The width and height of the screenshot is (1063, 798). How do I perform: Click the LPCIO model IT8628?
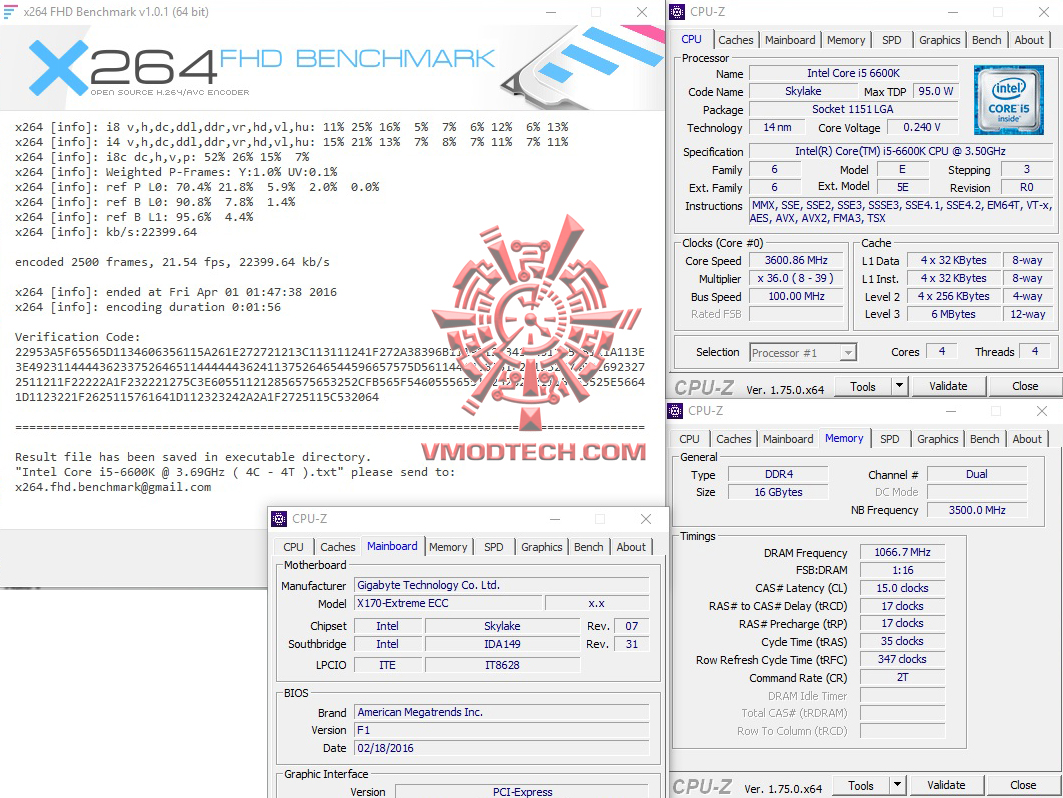(x=502, y=665)
